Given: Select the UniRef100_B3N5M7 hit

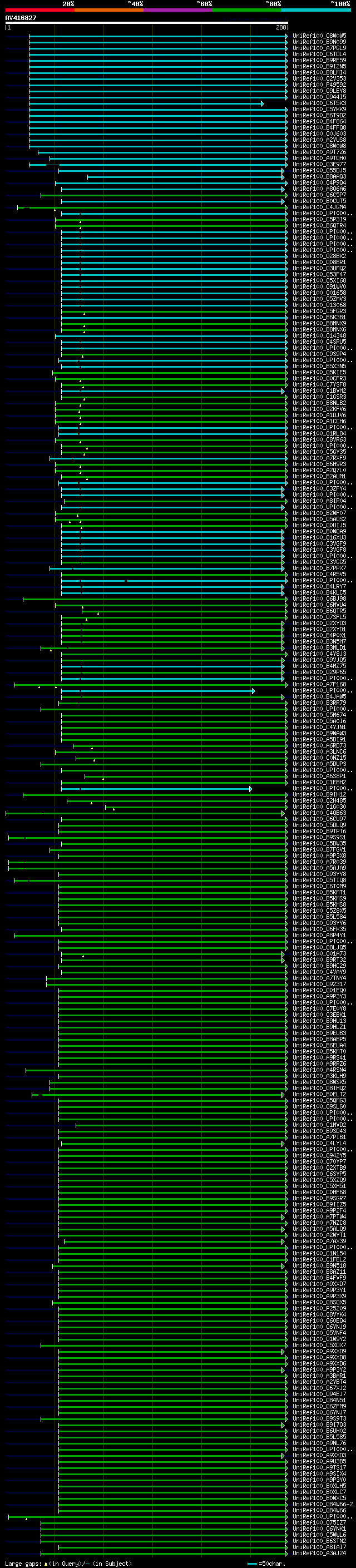Looking at the screenshot, I should coord(319,641).
